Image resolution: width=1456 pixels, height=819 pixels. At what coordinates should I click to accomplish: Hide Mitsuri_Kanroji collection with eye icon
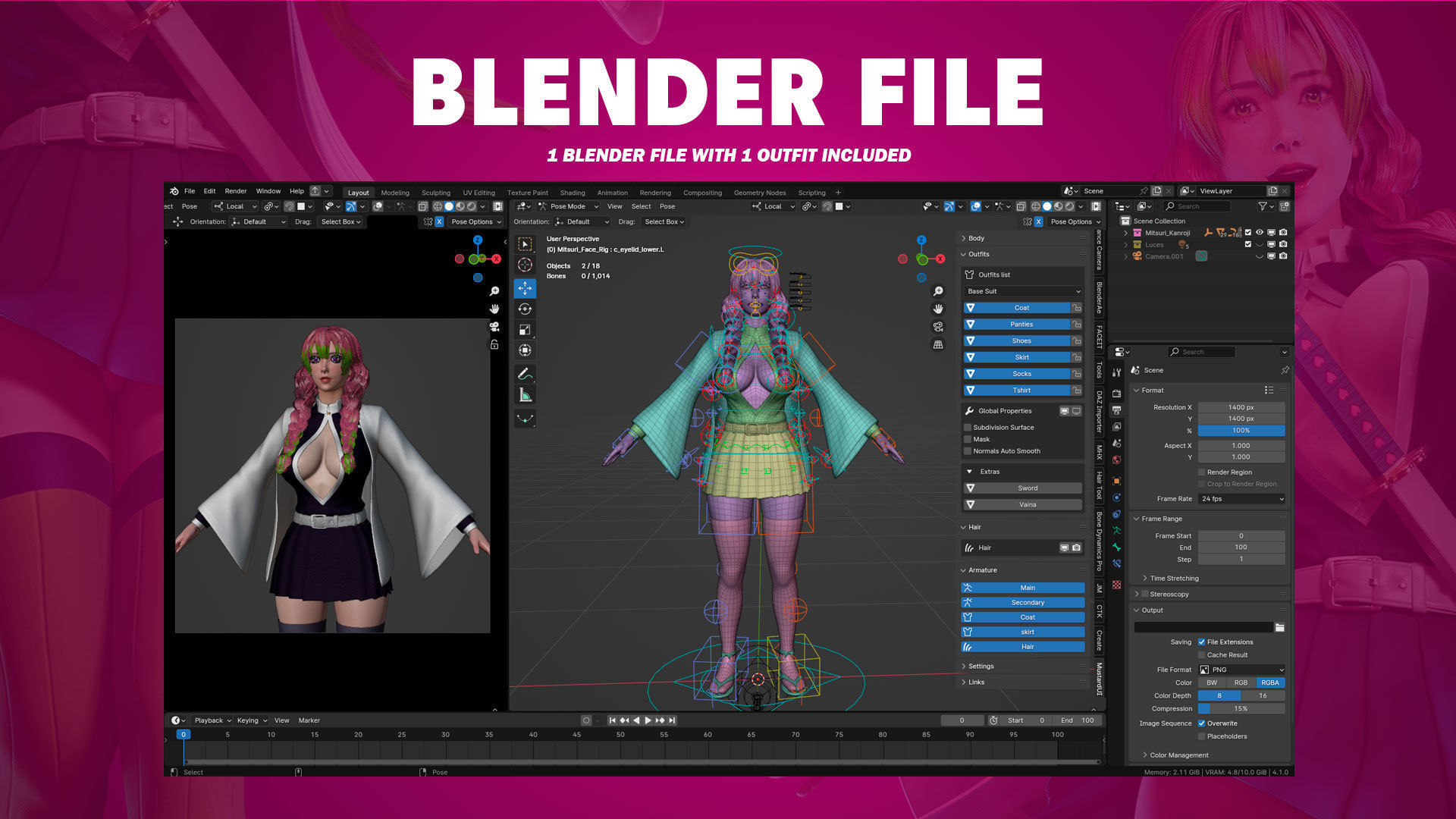pos(1260,233)
